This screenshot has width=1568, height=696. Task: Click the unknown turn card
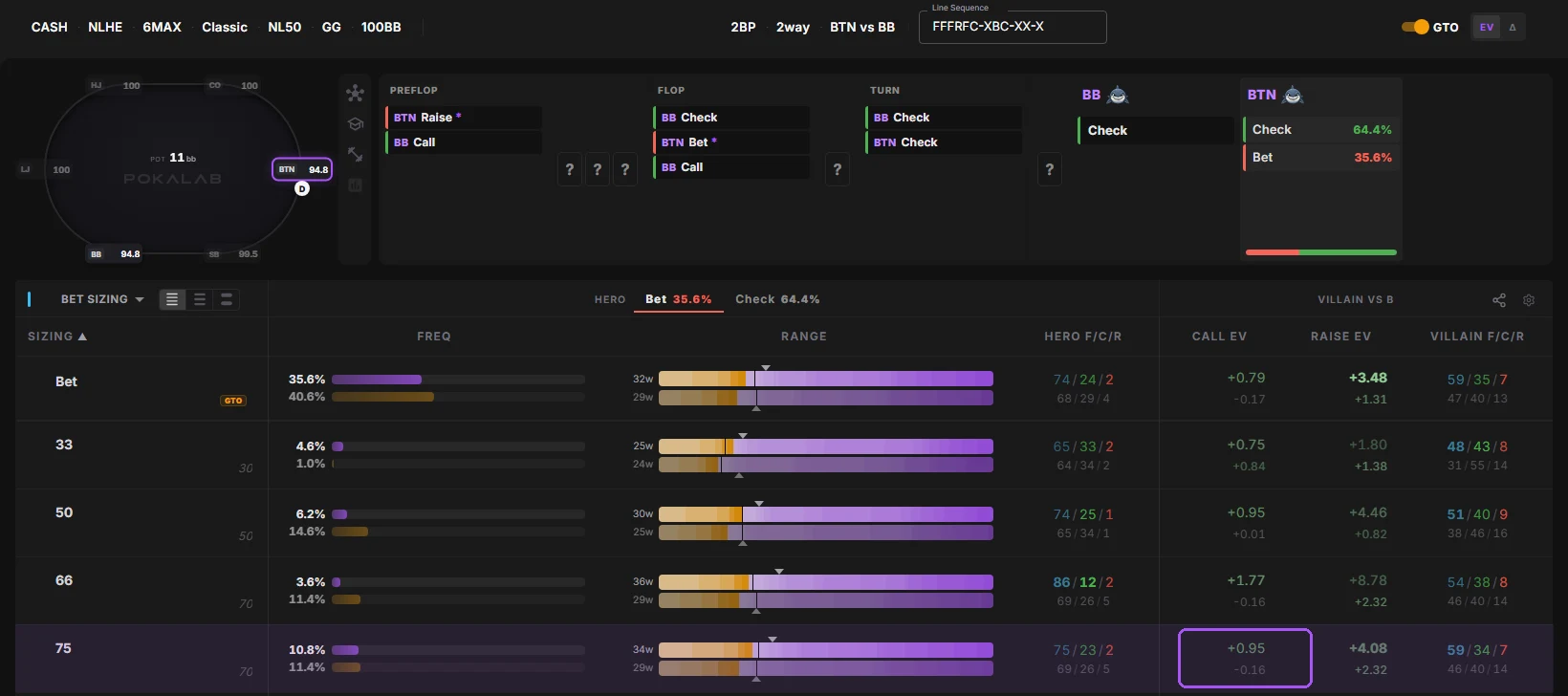838,169
